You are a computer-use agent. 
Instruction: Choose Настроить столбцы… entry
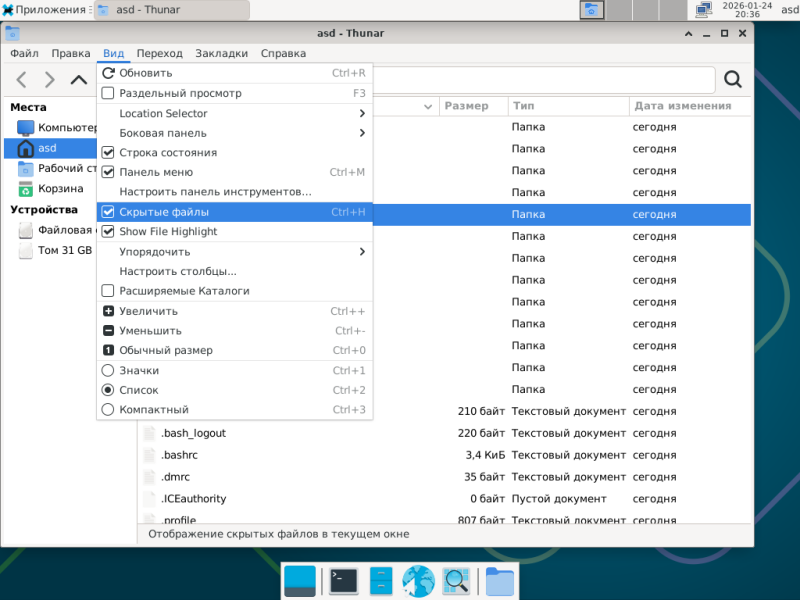(x=235, y=271)
